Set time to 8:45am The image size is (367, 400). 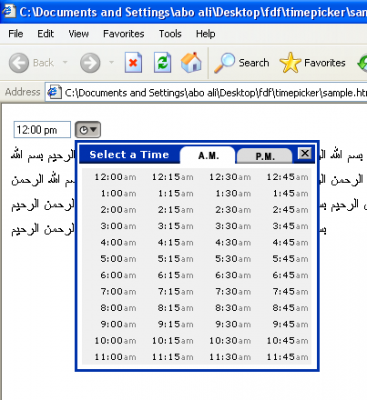[x=290, y=308]
